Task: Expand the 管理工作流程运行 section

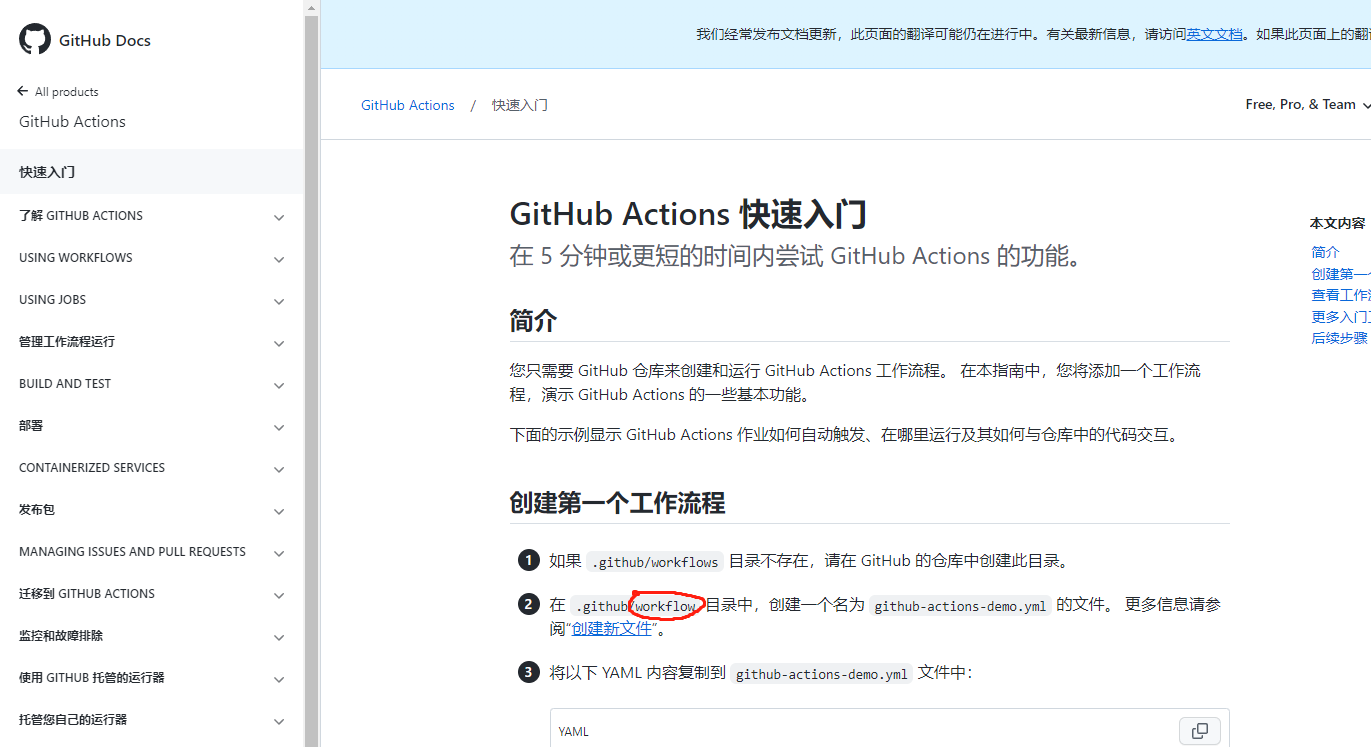Action: coord(279,343)
